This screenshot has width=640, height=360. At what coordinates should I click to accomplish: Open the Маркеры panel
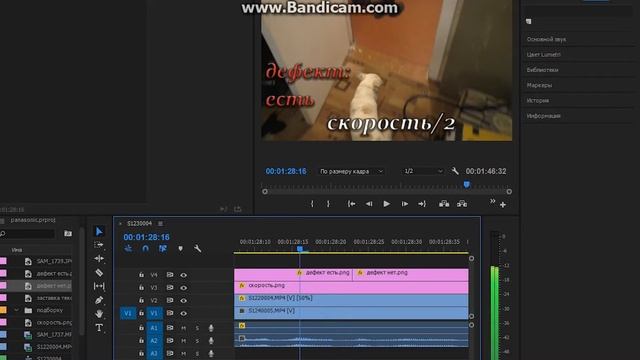tap(539, 85)
